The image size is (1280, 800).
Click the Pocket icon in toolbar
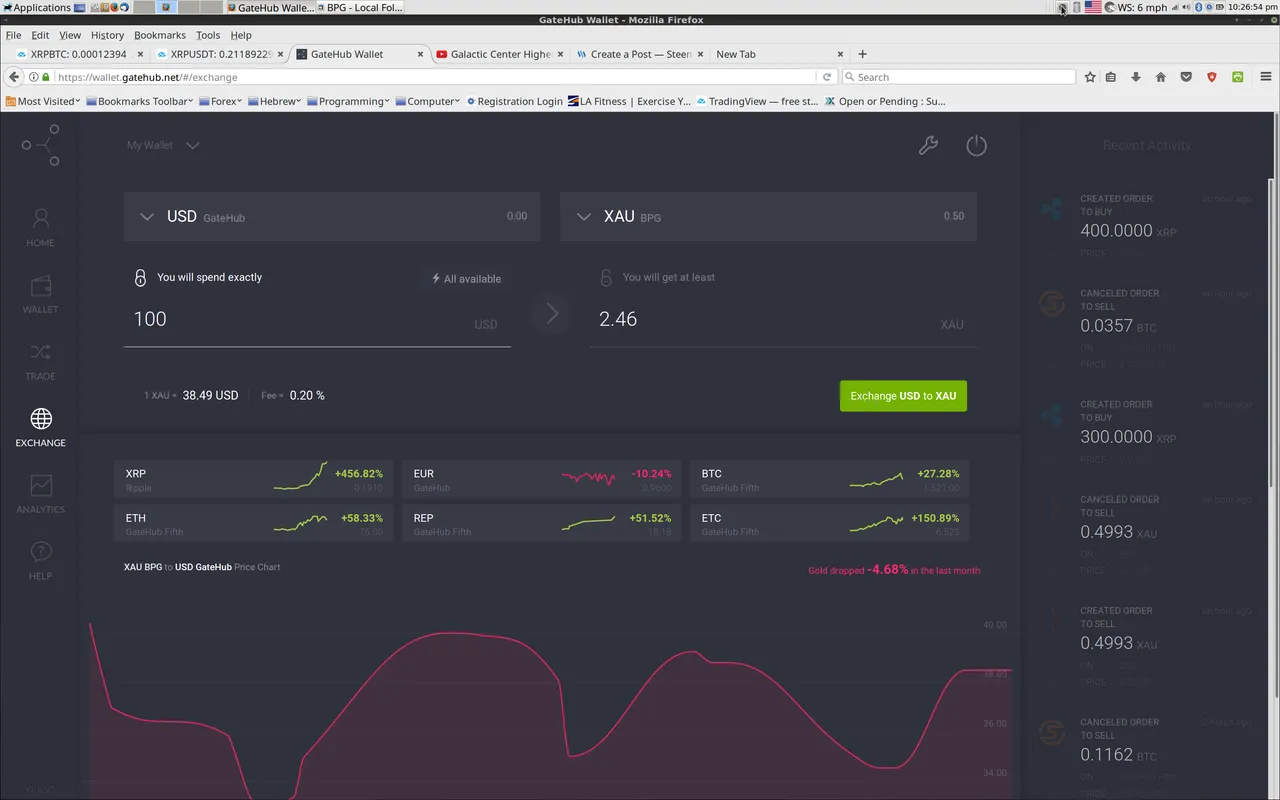pyautogui.click(x=1186, y=77)
